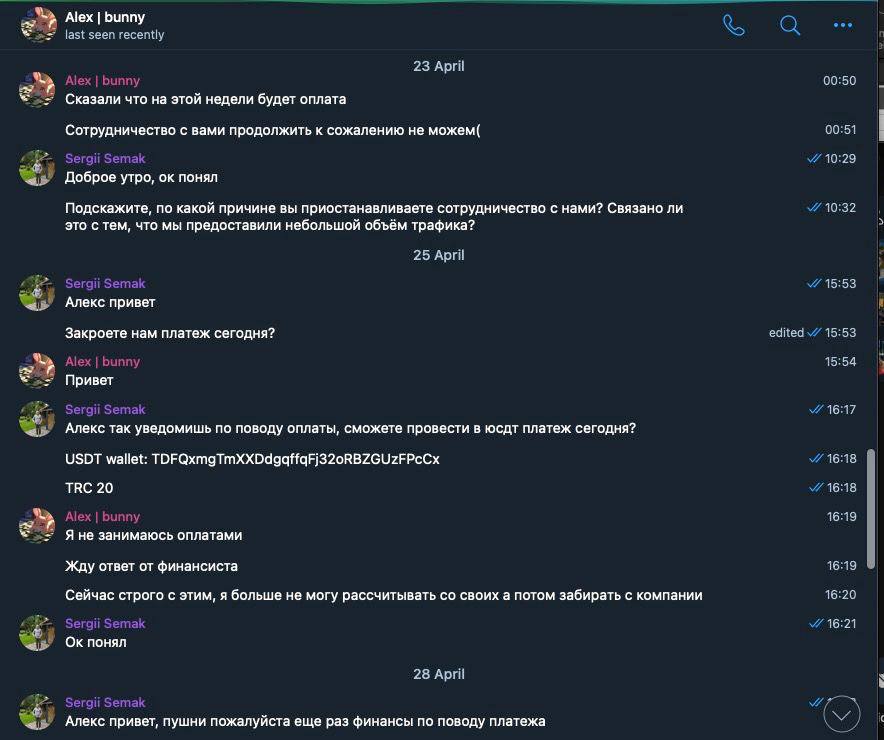Click the 23 April date separator
Viewport: 884px width, 740px height.
(x=439, y=66)
